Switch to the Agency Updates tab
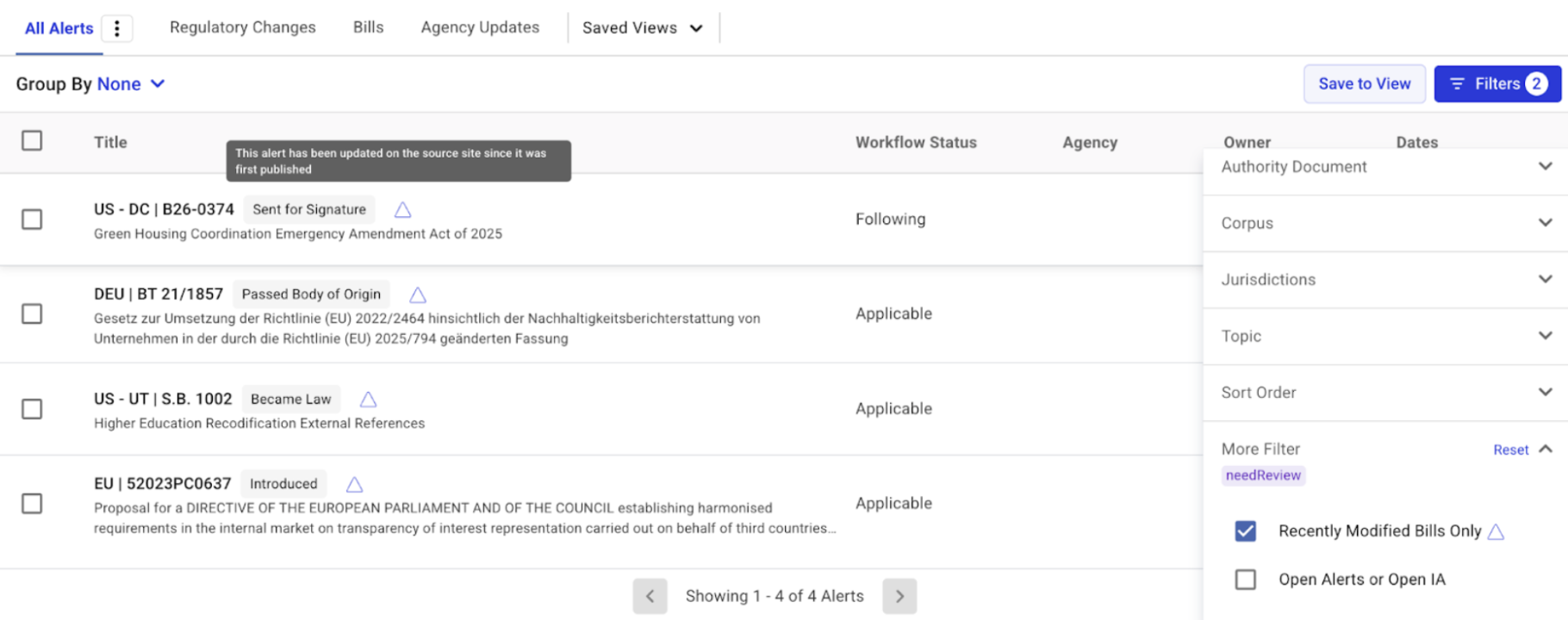 (x=480, y=28)
